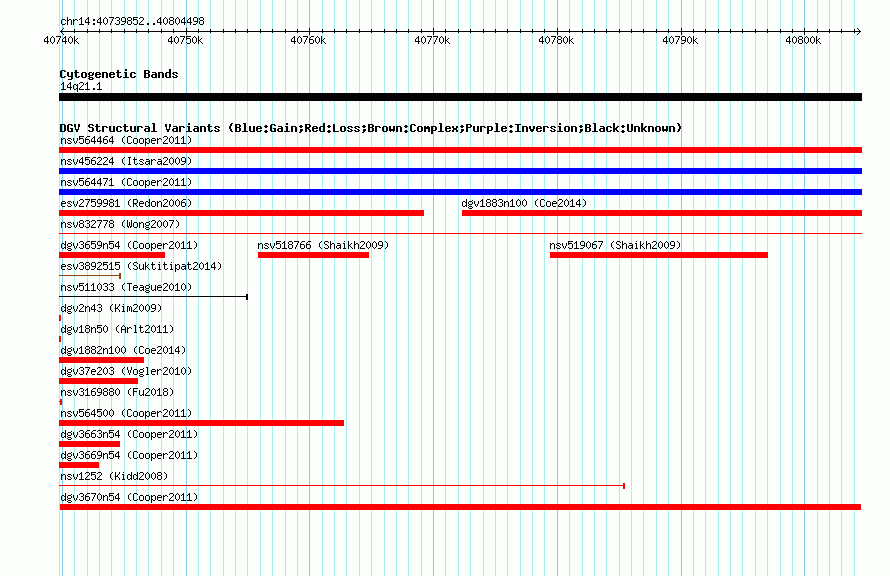Click the dgv3670n54 (Cooper2011) label
Viewport: 890px width, 576px height.
coord(129,497)
